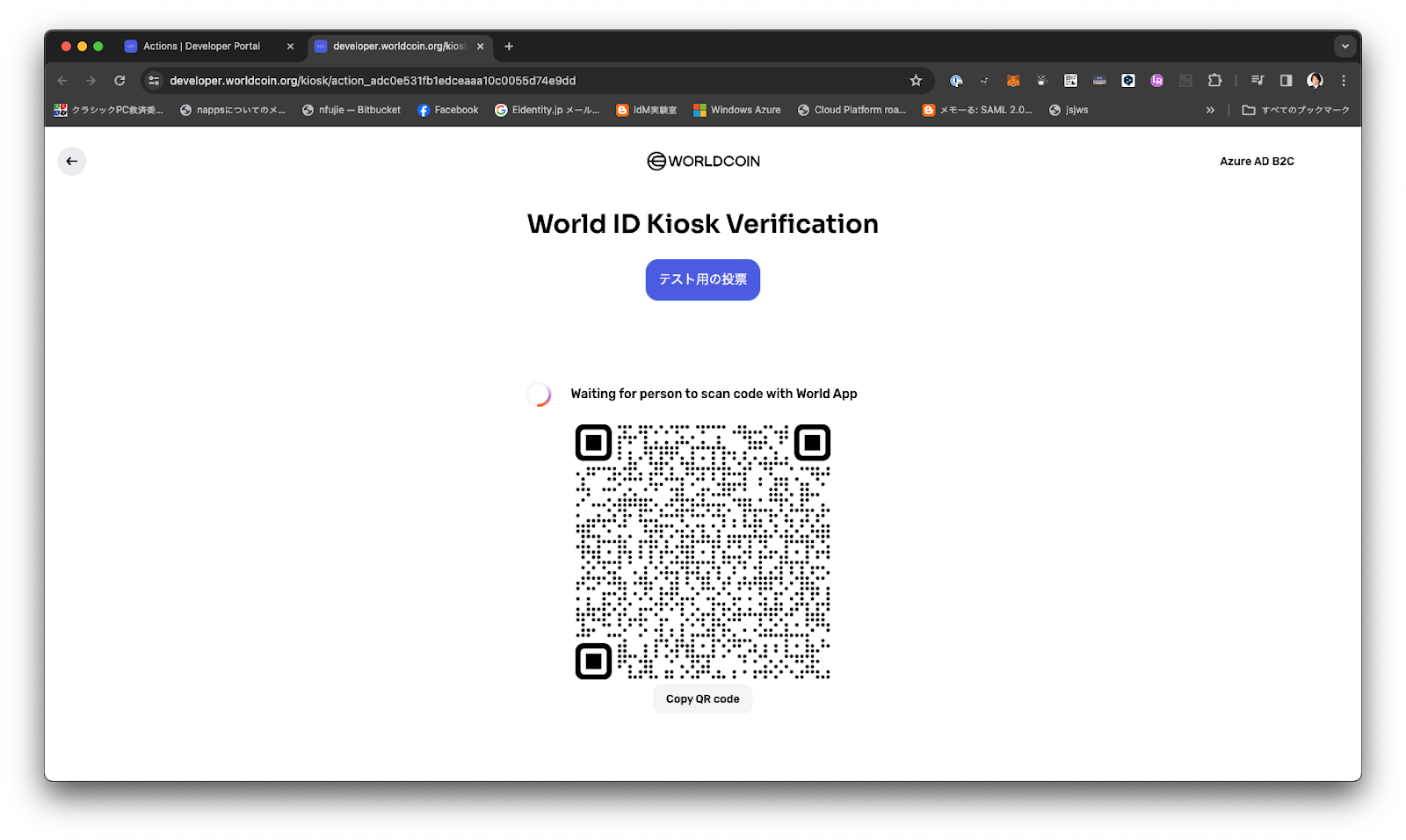Click the browser Forward navigation arrow
The height and width of the screenshot is (840, 1406).
[x=91, y=81]
